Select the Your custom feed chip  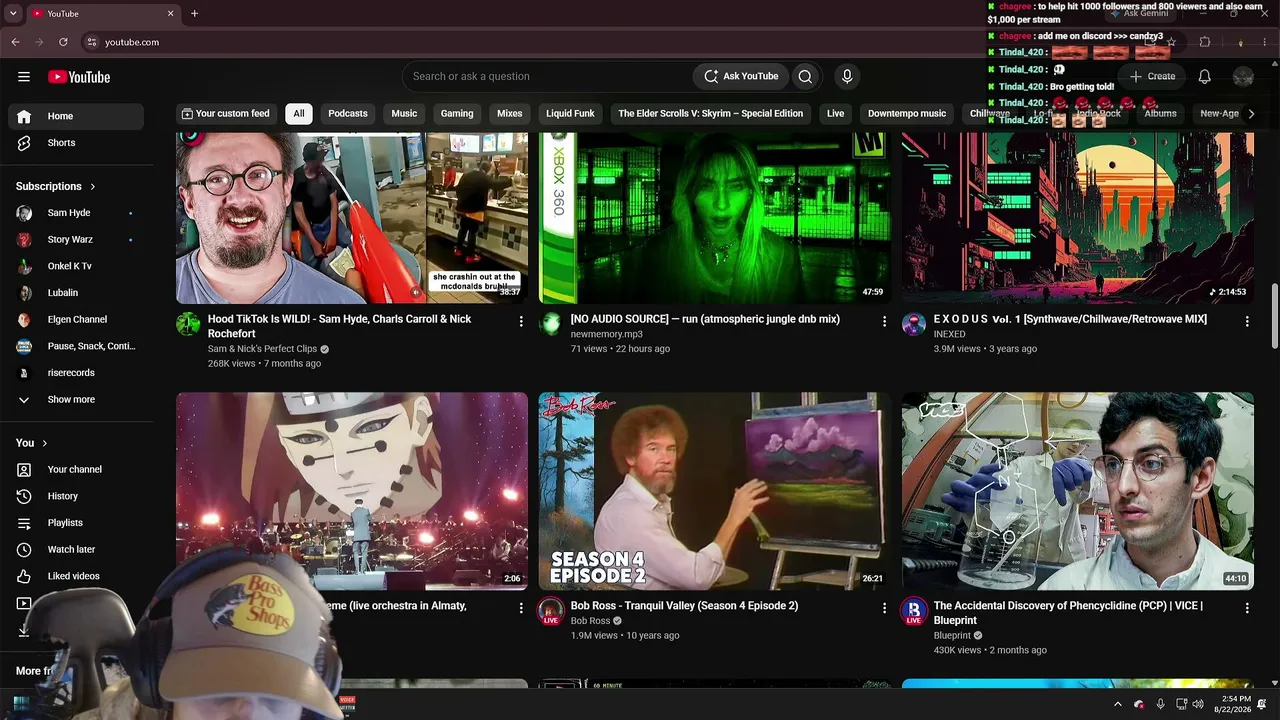225,114
